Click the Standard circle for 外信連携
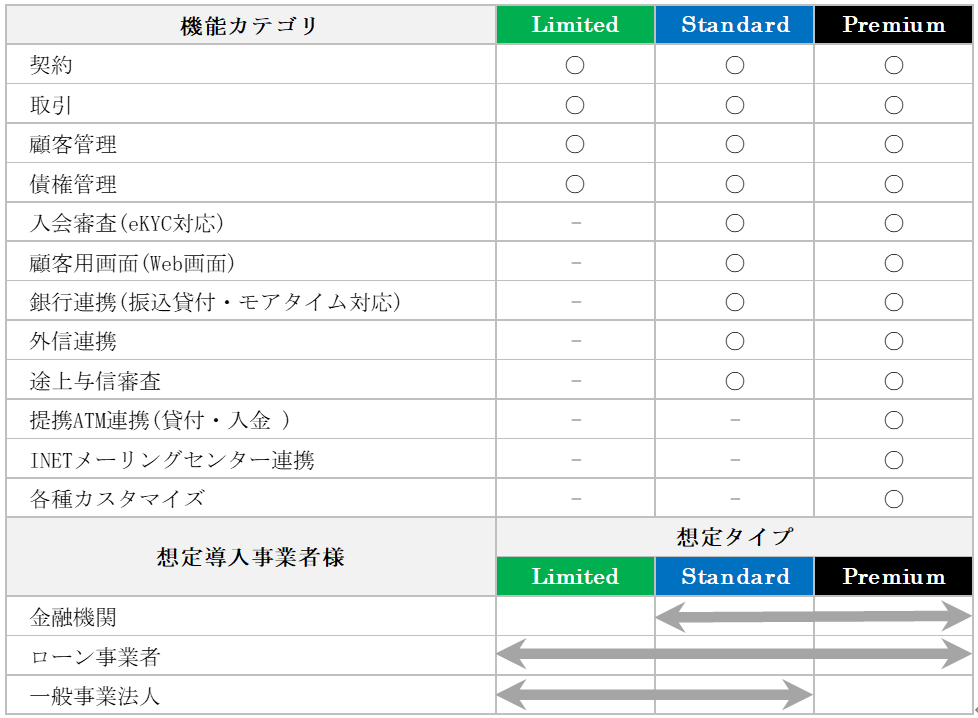 pyautogui.click(x=735, y=341)
